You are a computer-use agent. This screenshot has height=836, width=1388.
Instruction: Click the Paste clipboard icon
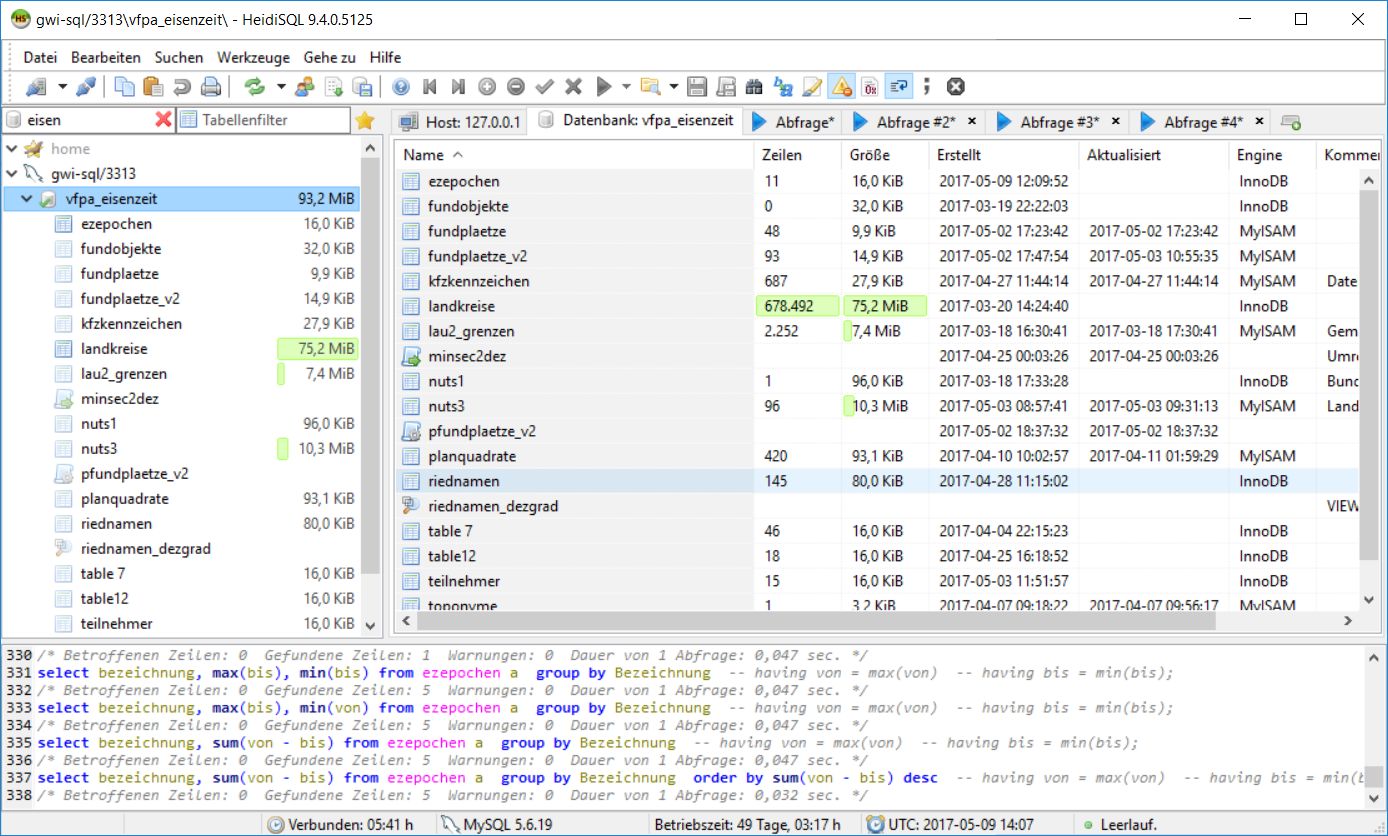pos(153,87)
